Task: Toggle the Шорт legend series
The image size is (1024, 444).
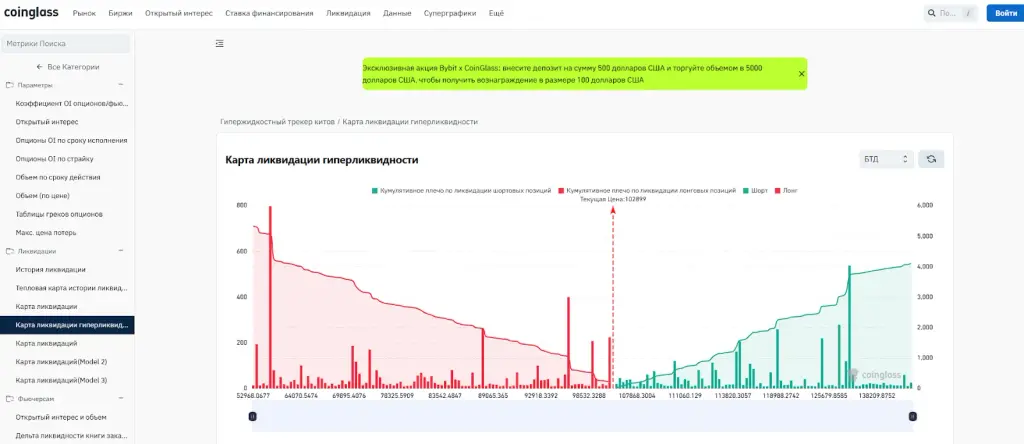Action: [x=755, y=191]
